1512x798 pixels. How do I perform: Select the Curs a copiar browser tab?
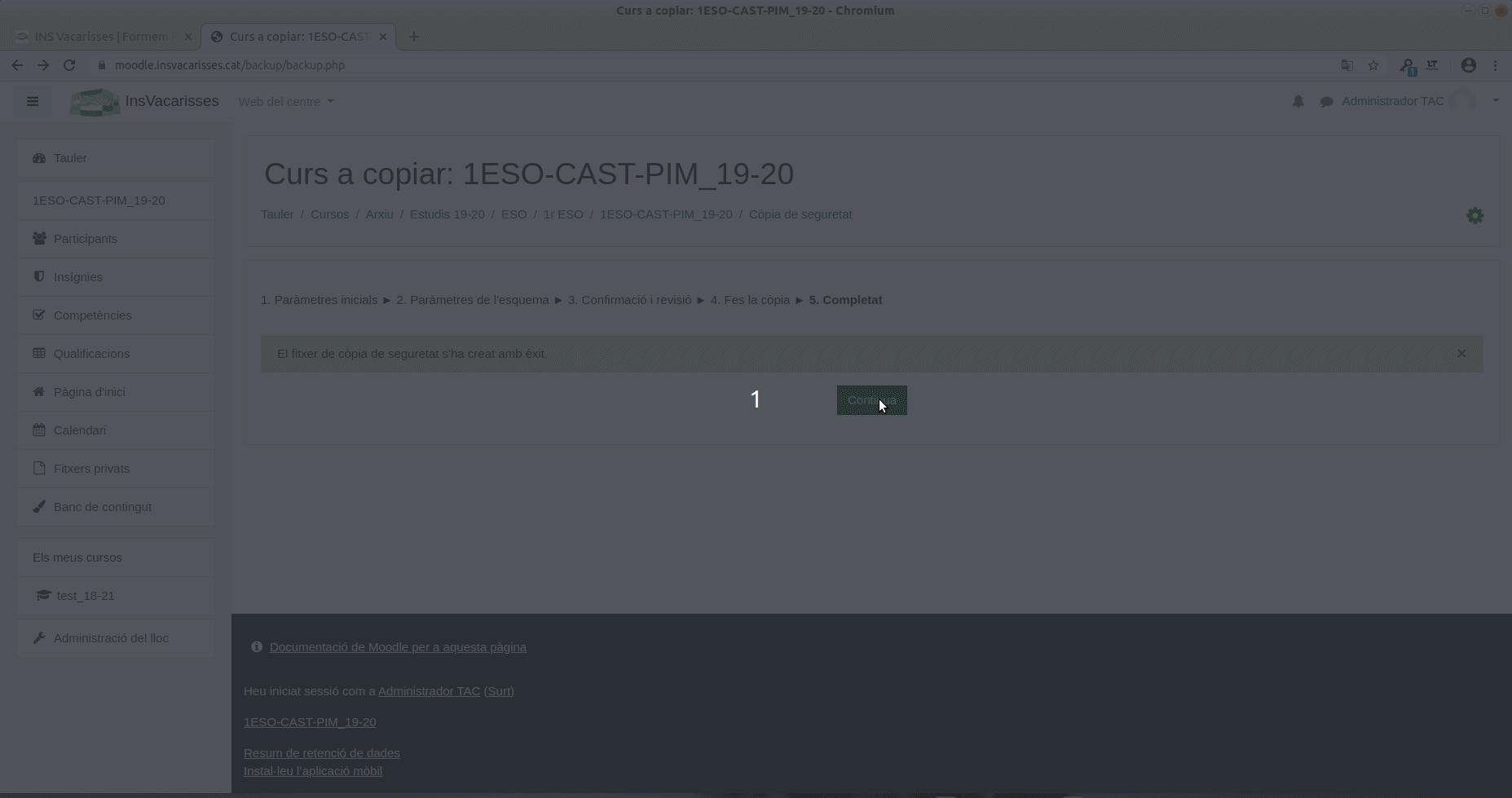(x=298, y=37)
